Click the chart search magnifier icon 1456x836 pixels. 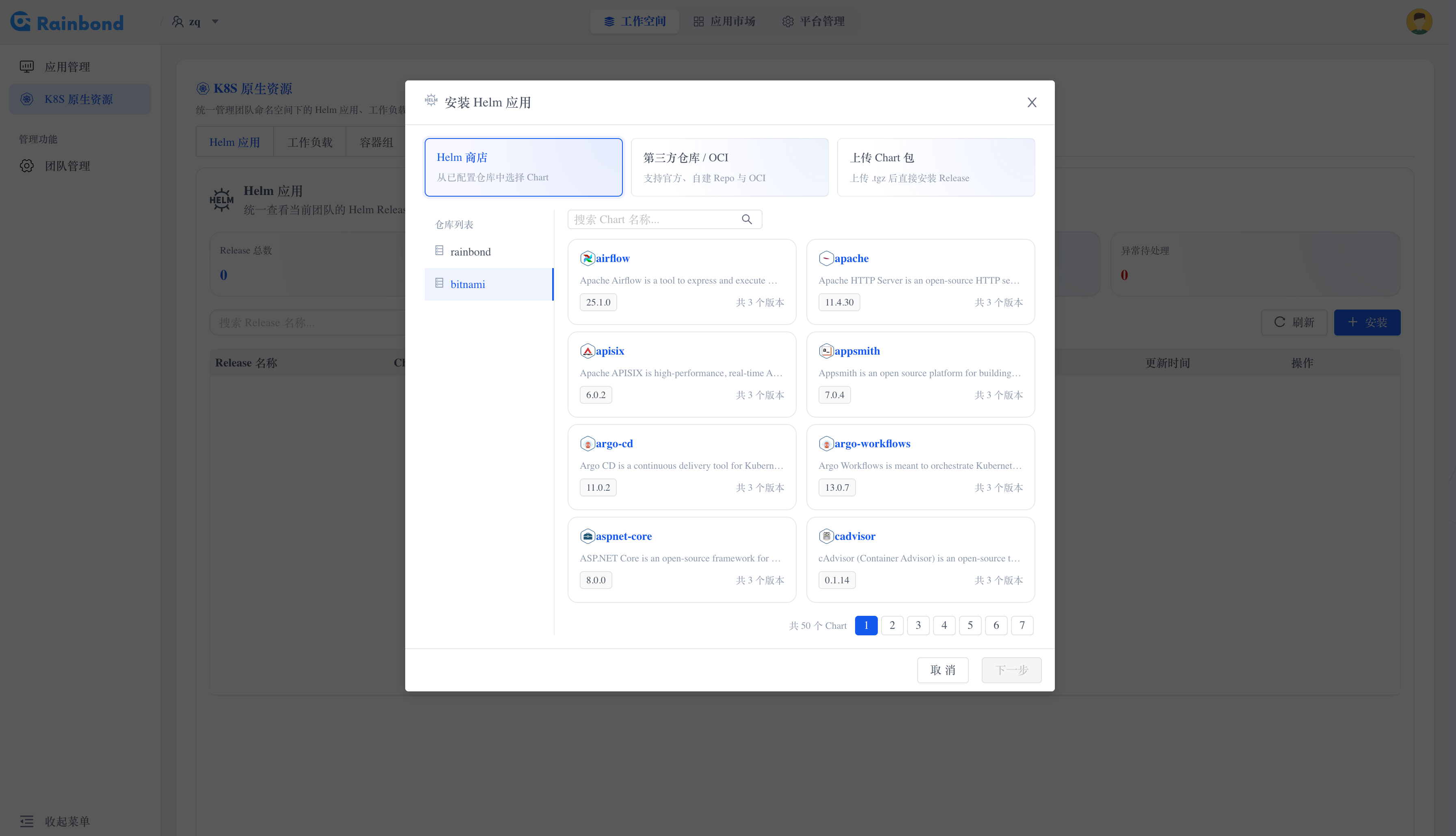click(x=747, y=219)
